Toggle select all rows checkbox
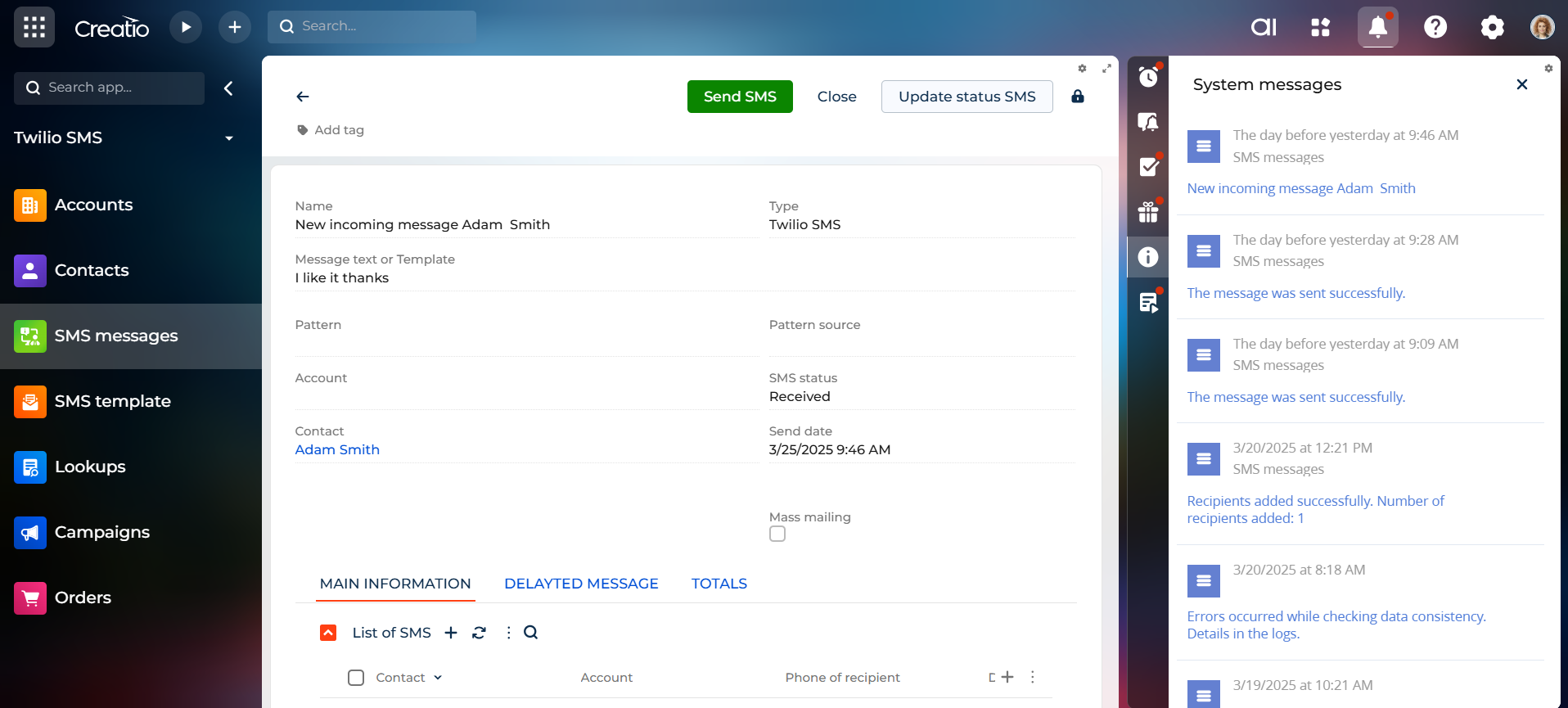 (x=356, y=678)
